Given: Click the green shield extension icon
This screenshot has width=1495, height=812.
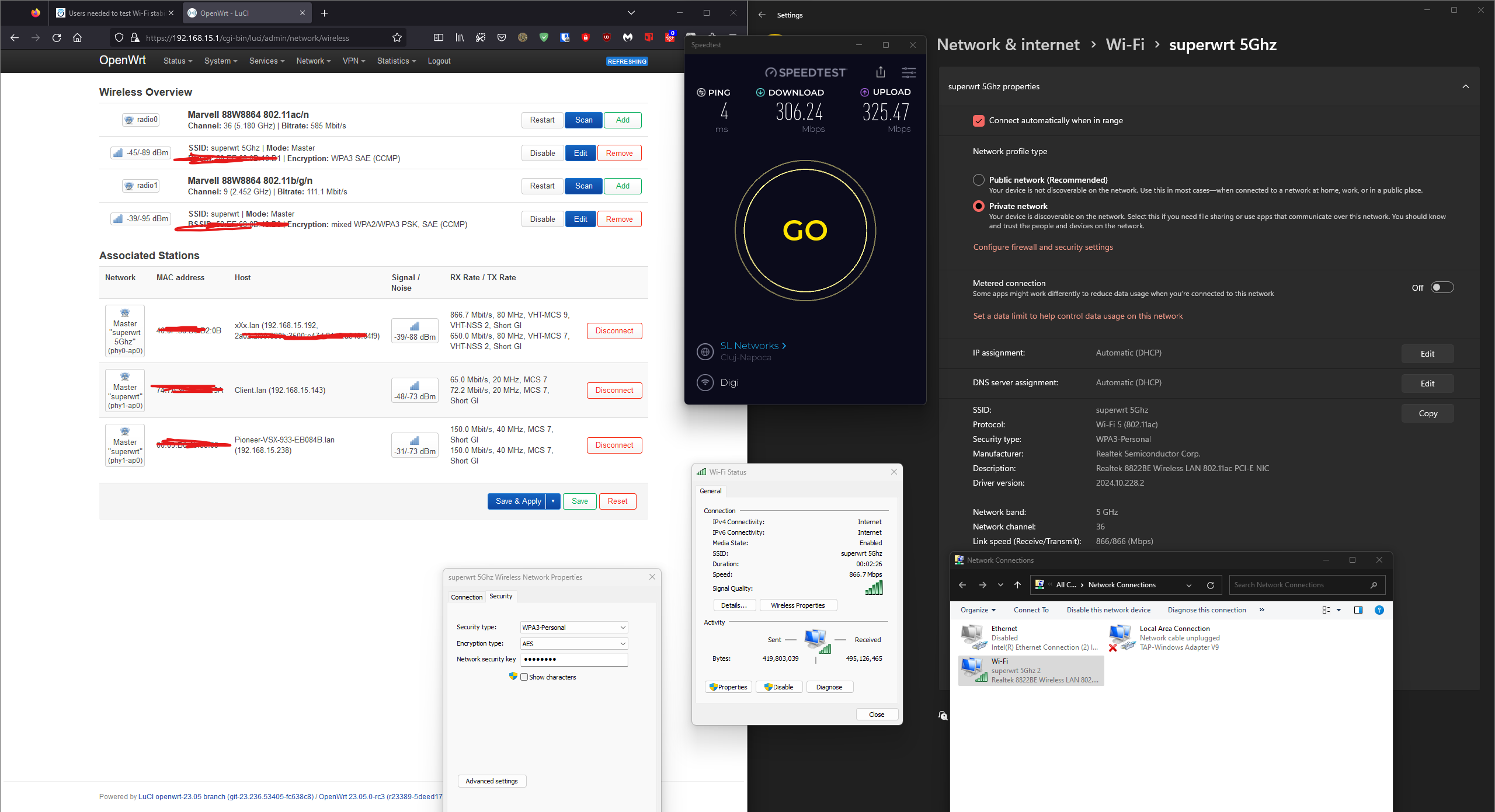Looking at the screenshot, I should (x=544, y=38).
